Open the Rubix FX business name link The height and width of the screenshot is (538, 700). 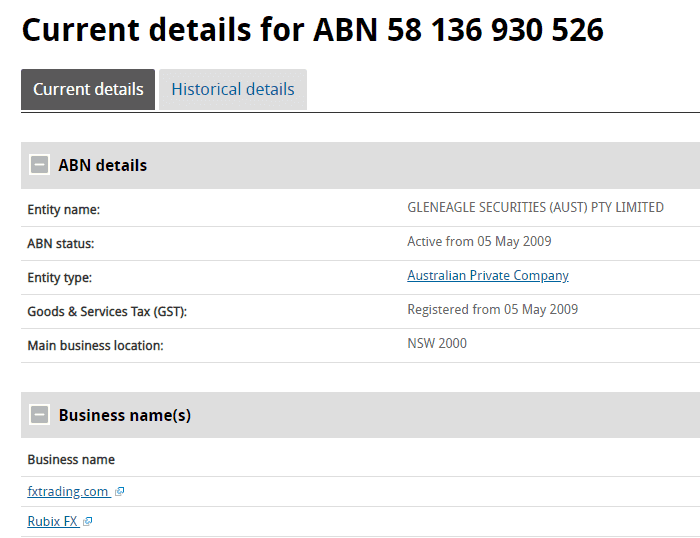[x=52, y=522]
